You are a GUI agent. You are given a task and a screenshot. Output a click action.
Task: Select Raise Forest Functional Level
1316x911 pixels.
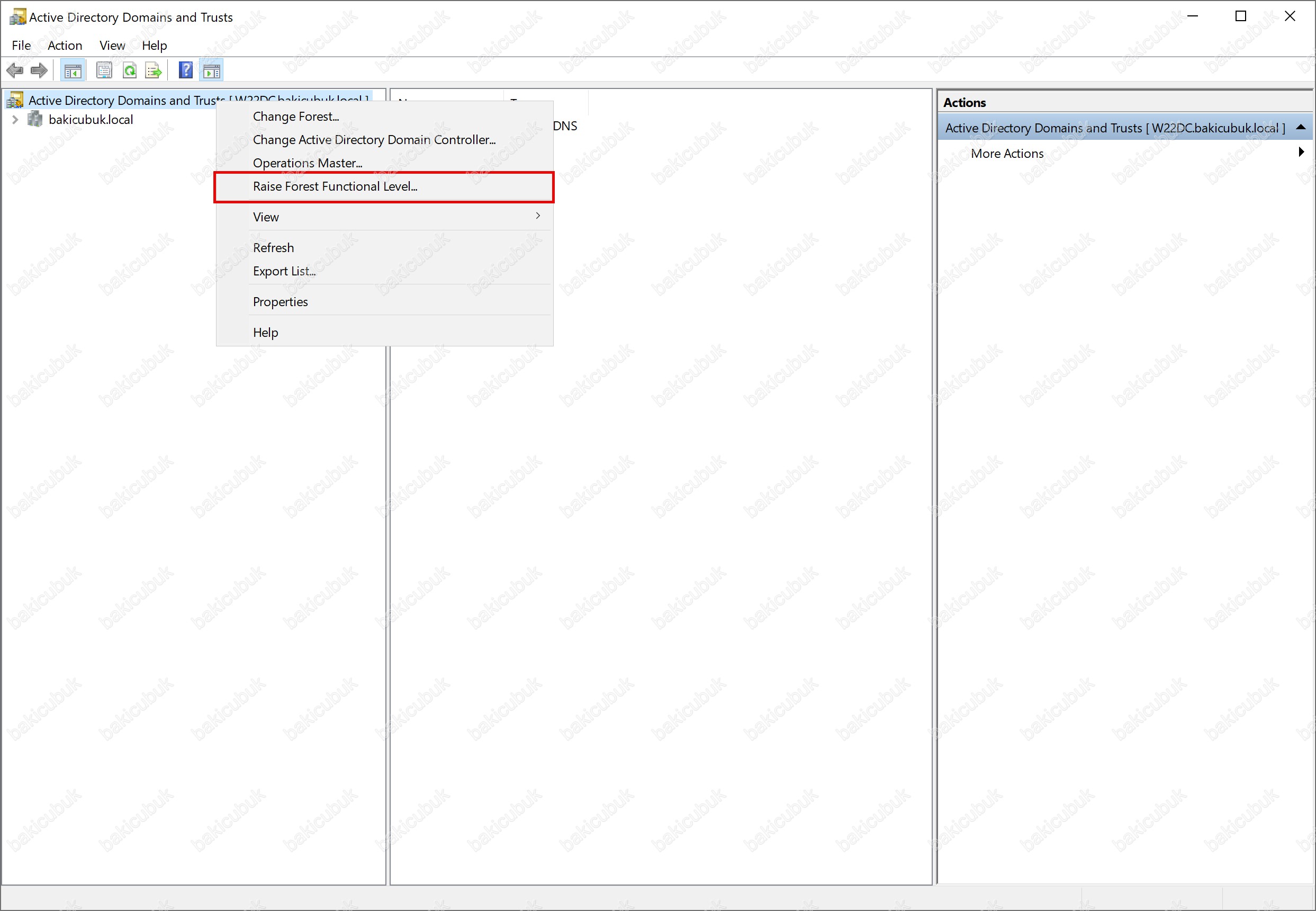384,186
